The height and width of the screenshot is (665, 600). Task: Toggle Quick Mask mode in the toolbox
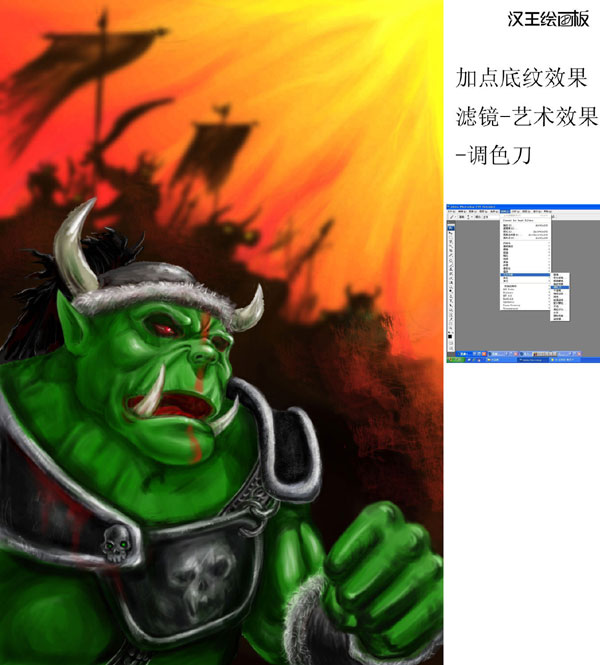[450, 343]
